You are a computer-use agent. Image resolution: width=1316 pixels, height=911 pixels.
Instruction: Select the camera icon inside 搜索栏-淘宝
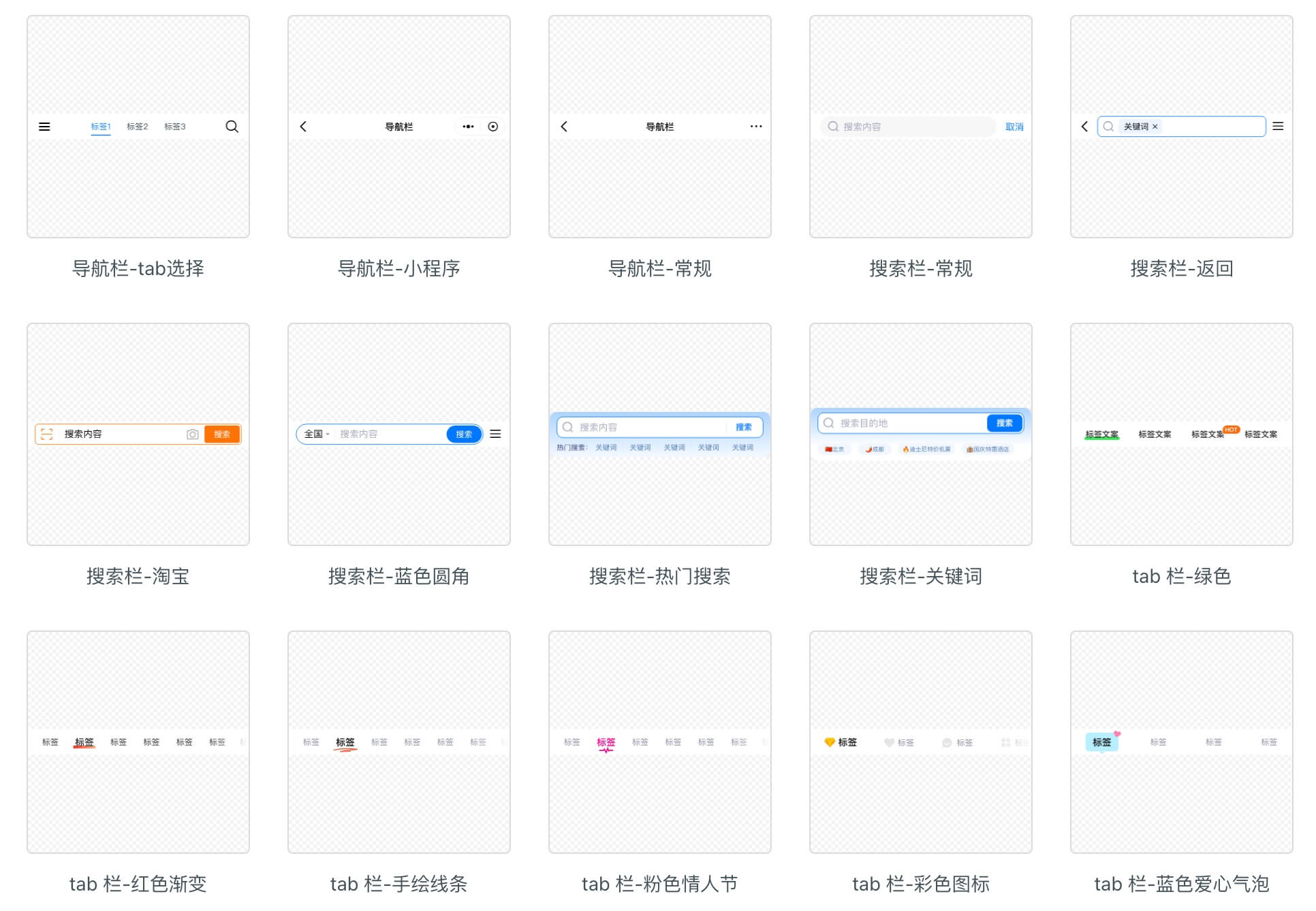point(193,434)
